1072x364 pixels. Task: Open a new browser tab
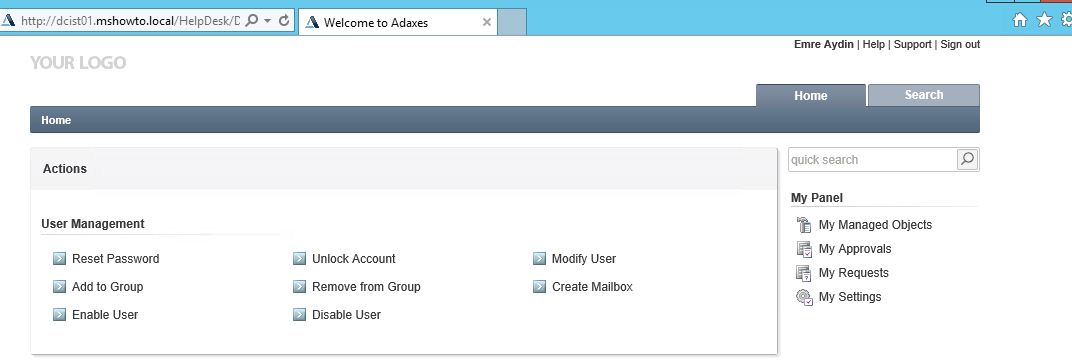pyautogui.click(x=511, y=22)
